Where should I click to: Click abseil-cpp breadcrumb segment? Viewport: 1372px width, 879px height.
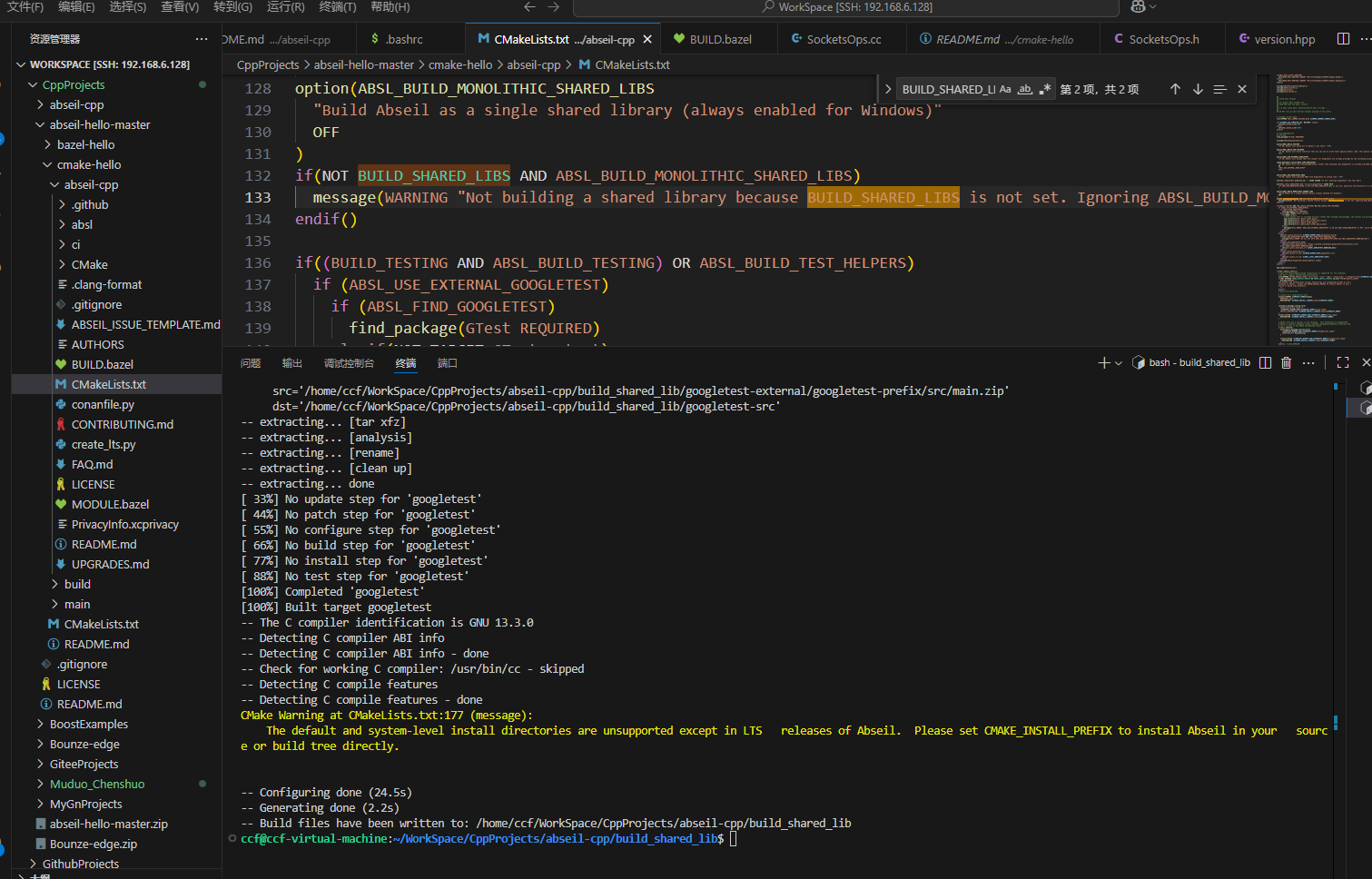pyautogui.click(x=534, y=64)
